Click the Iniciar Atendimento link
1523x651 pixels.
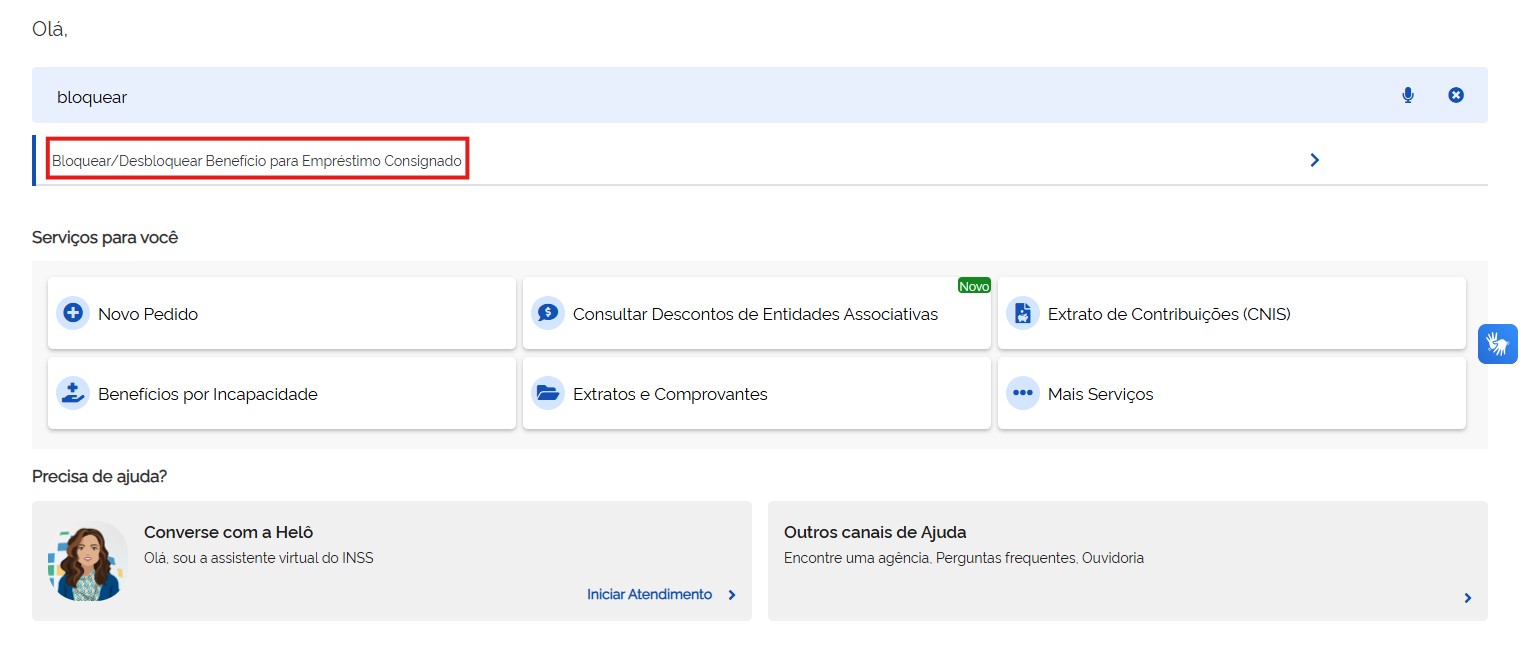coord(649,594)
